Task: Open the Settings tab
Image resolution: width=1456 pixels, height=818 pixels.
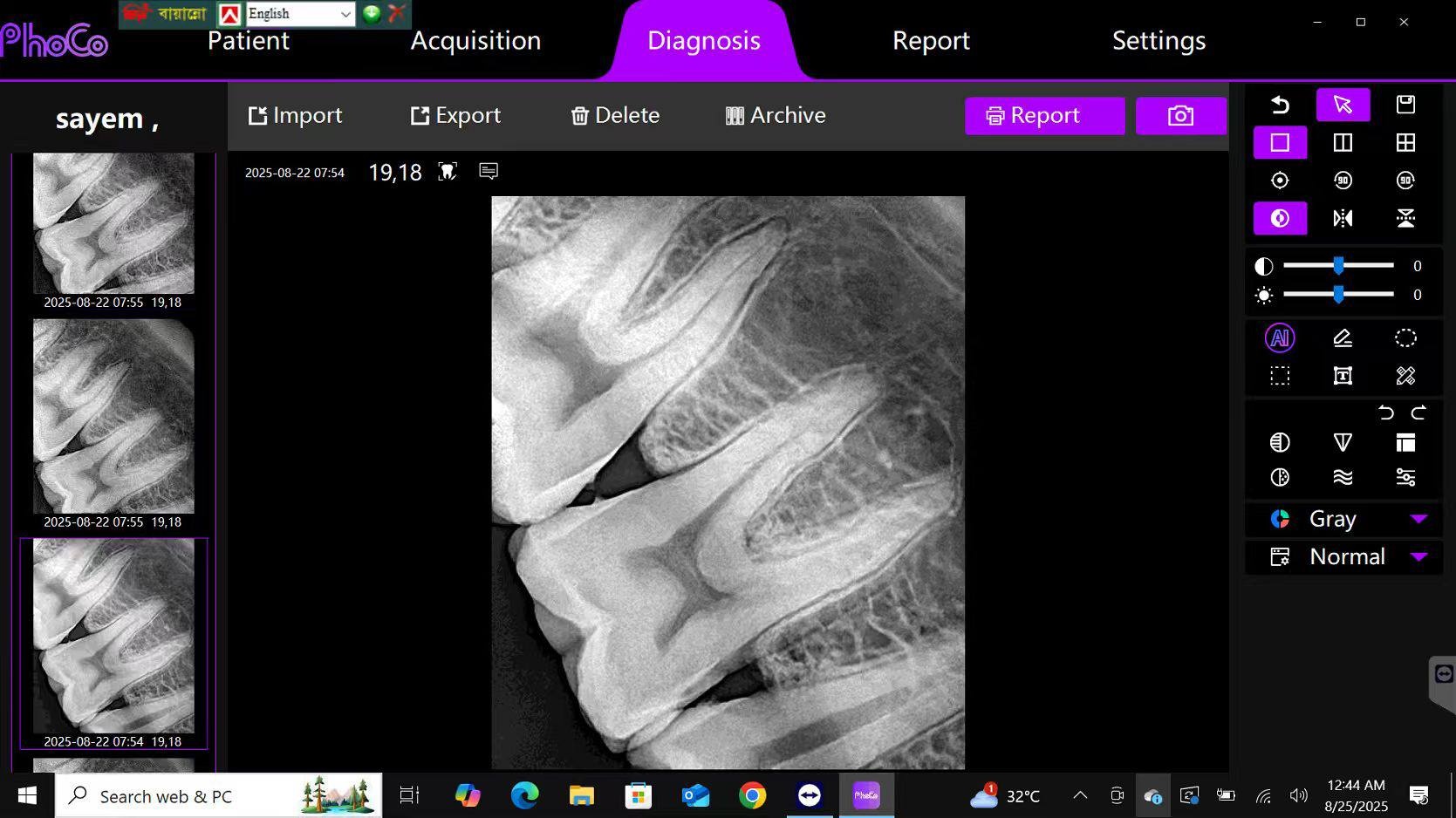Action: pos(1159,41)
